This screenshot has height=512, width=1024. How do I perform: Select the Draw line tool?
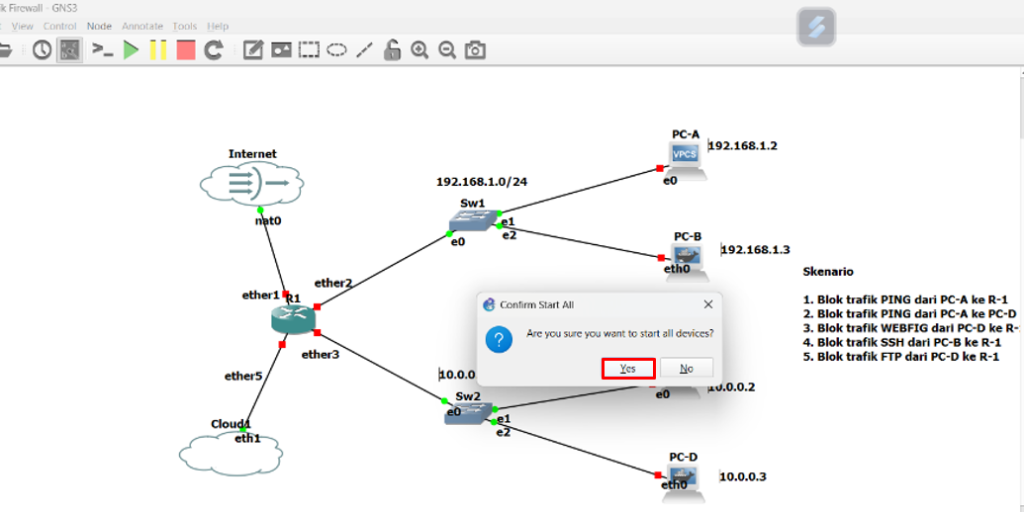point(365,49)
